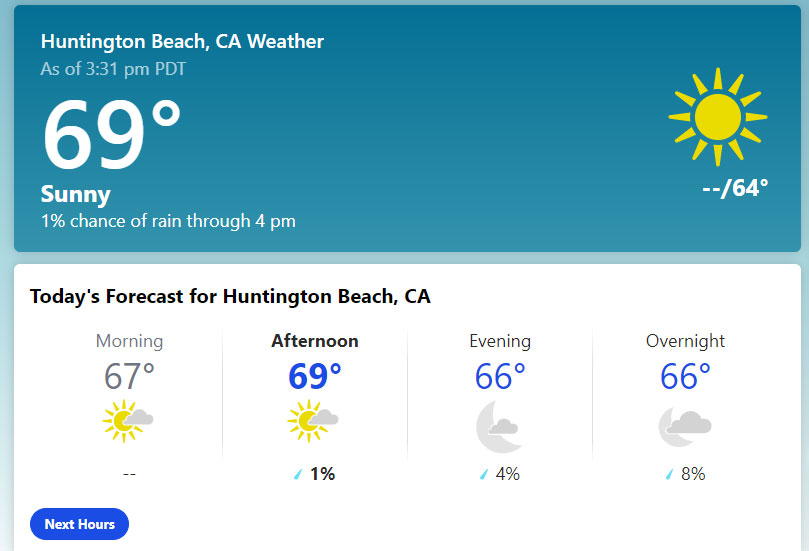The width and height of the screenshot is (809, 551).
Task: Click the Today's Forecast for Huntington Beach heading
Action: pyautogui.click(x=230, y=297)
